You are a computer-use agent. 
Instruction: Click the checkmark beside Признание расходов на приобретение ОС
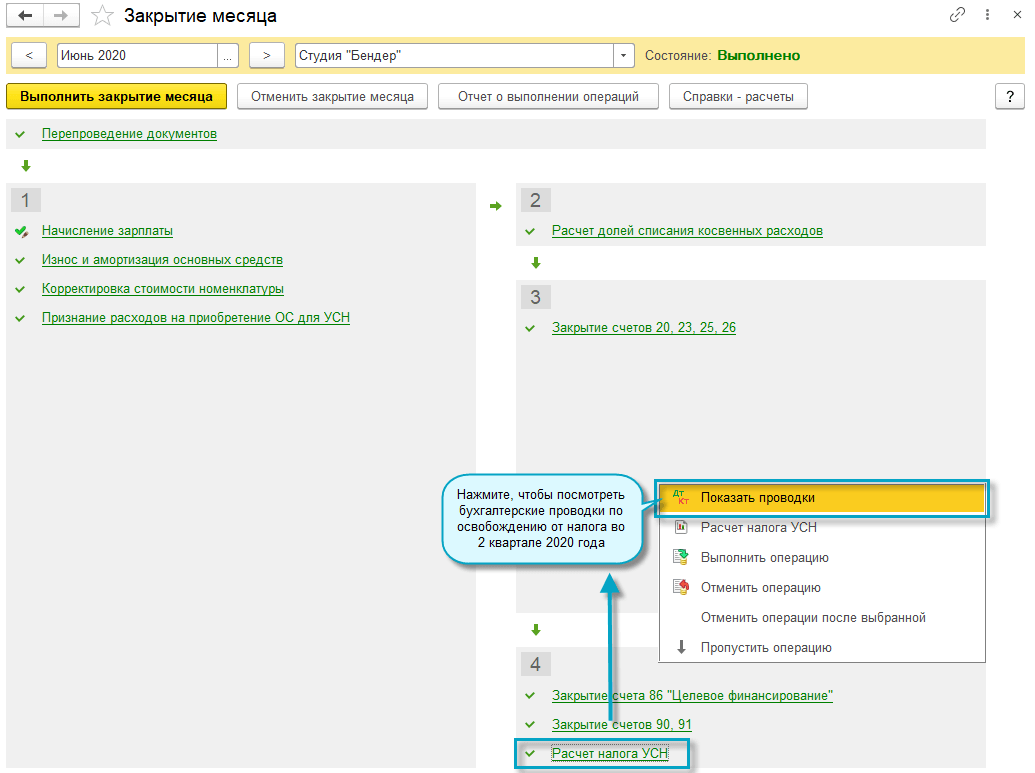click(20, 319)
